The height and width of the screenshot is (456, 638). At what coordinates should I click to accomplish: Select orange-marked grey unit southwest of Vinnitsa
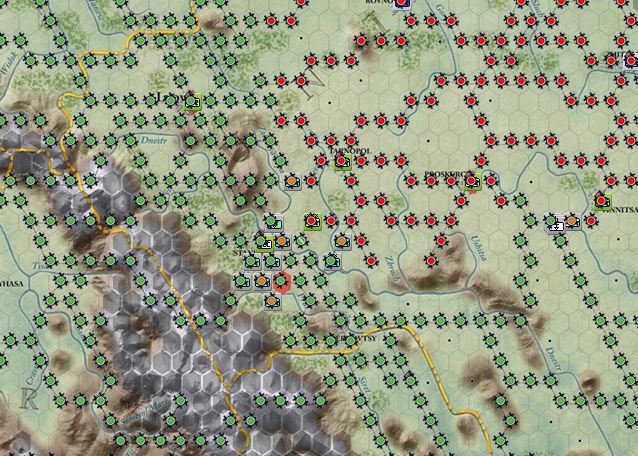tap(572, 222)
